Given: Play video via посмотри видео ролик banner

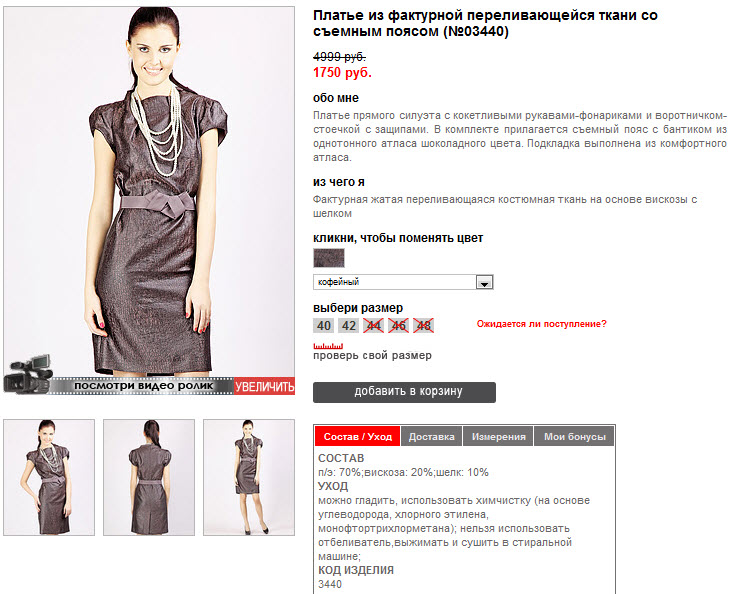Looking at the screenshot, I should tap(143, 386).
